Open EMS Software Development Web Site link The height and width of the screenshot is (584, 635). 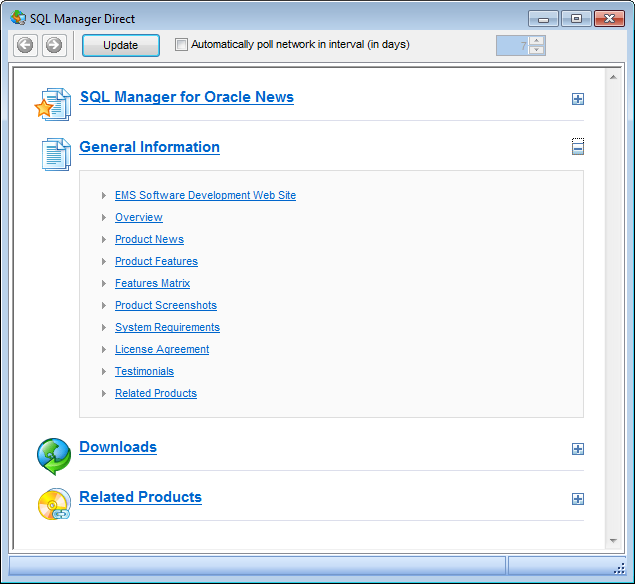click(x=205, y=195)
